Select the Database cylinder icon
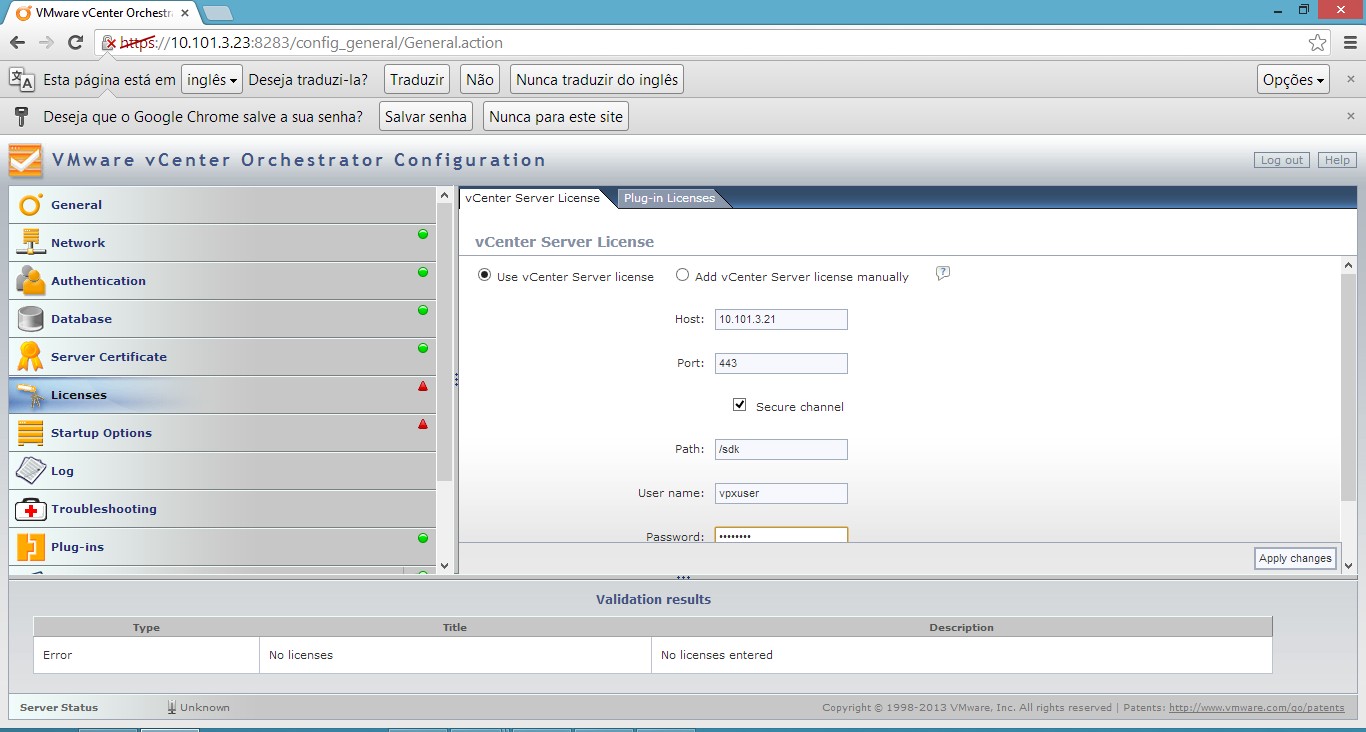 (31, 319)
